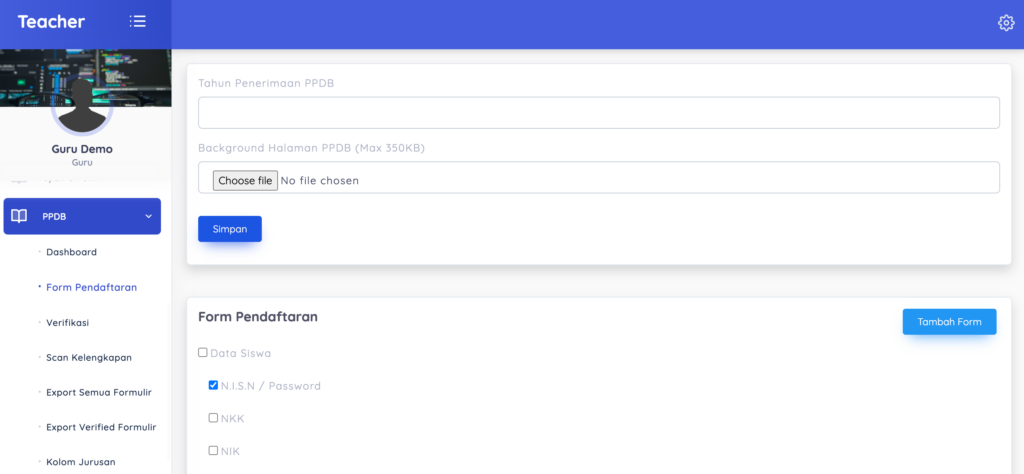Tick the NIK checkbox
Viewport: 1024px width, 474px height.
pos(213,450)
